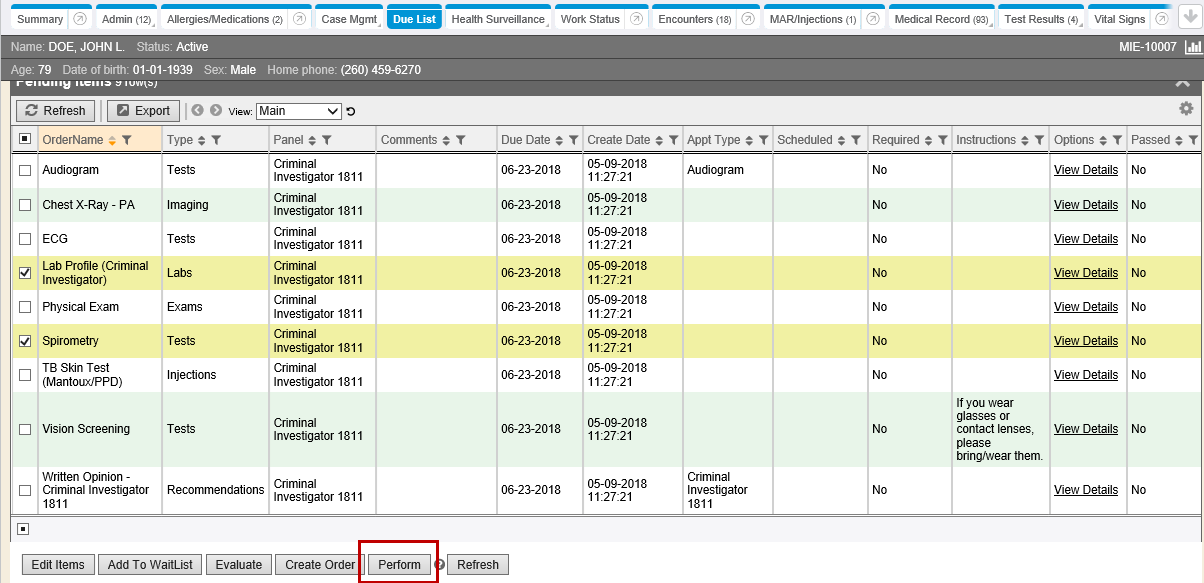Screen dimensions: 1204x583
Task: Click the help icon beside Perform
Action: [440, 565]
